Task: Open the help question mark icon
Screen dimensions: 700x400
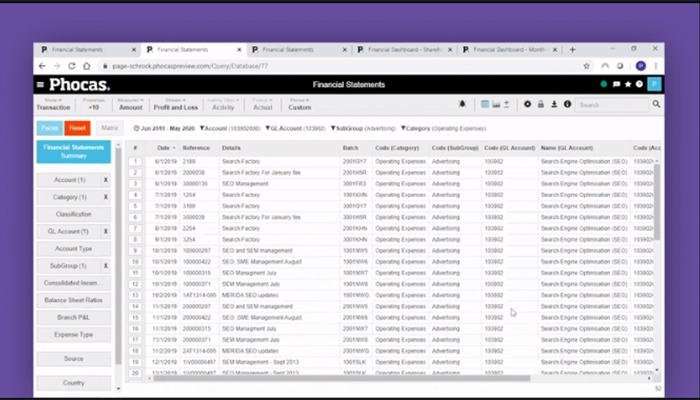Action: click(x=639, y=84)
